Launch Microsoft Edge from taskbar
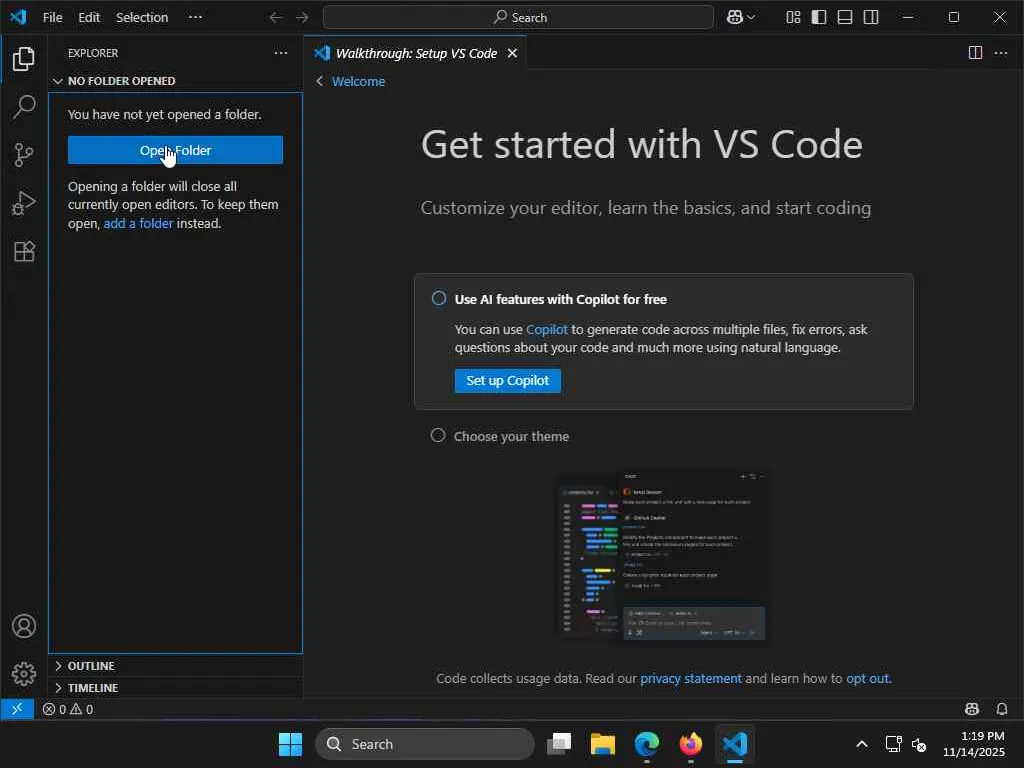The image size is (1024, 768). click(x=647, y=744)
